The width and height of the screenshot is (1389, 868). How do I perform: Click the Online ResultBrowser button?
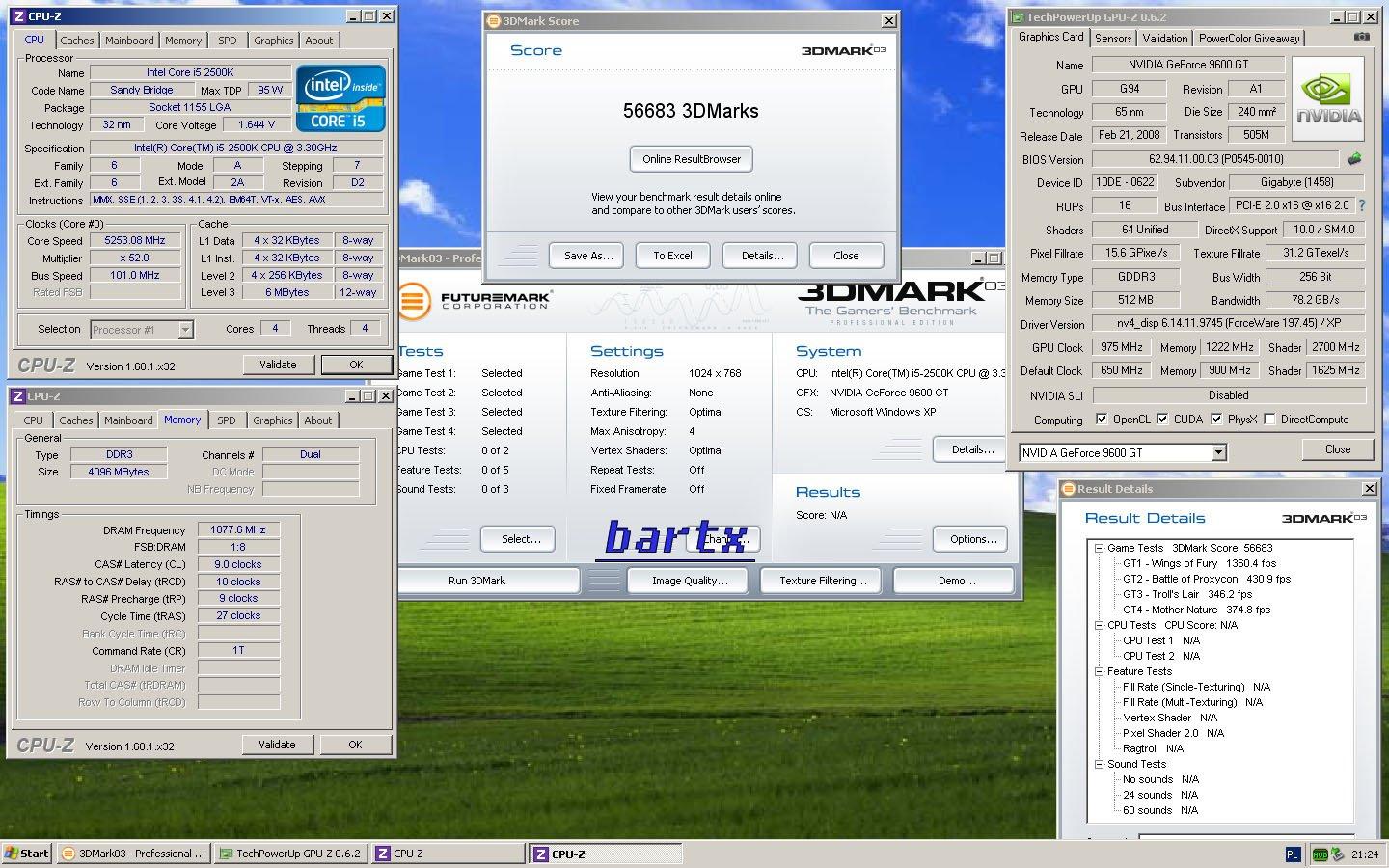tap(692, 159)
